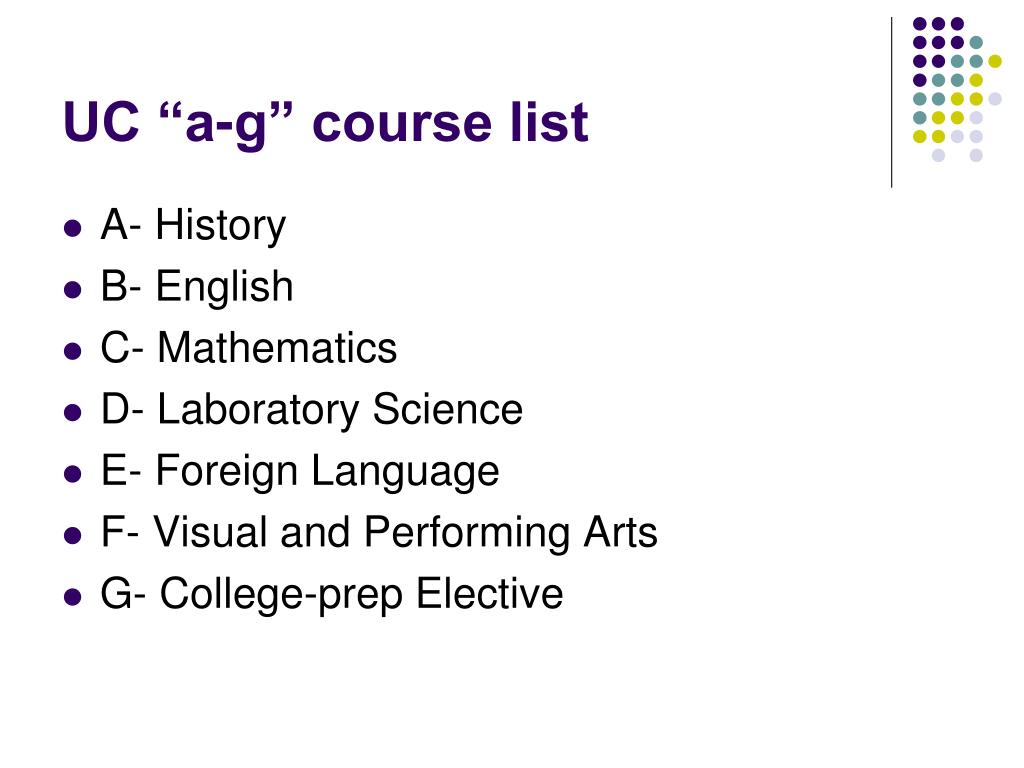Viewport: 1024px width, 768px height.
Task: Click the slide title 'UC a-g course list'
Action: (326, 122)
